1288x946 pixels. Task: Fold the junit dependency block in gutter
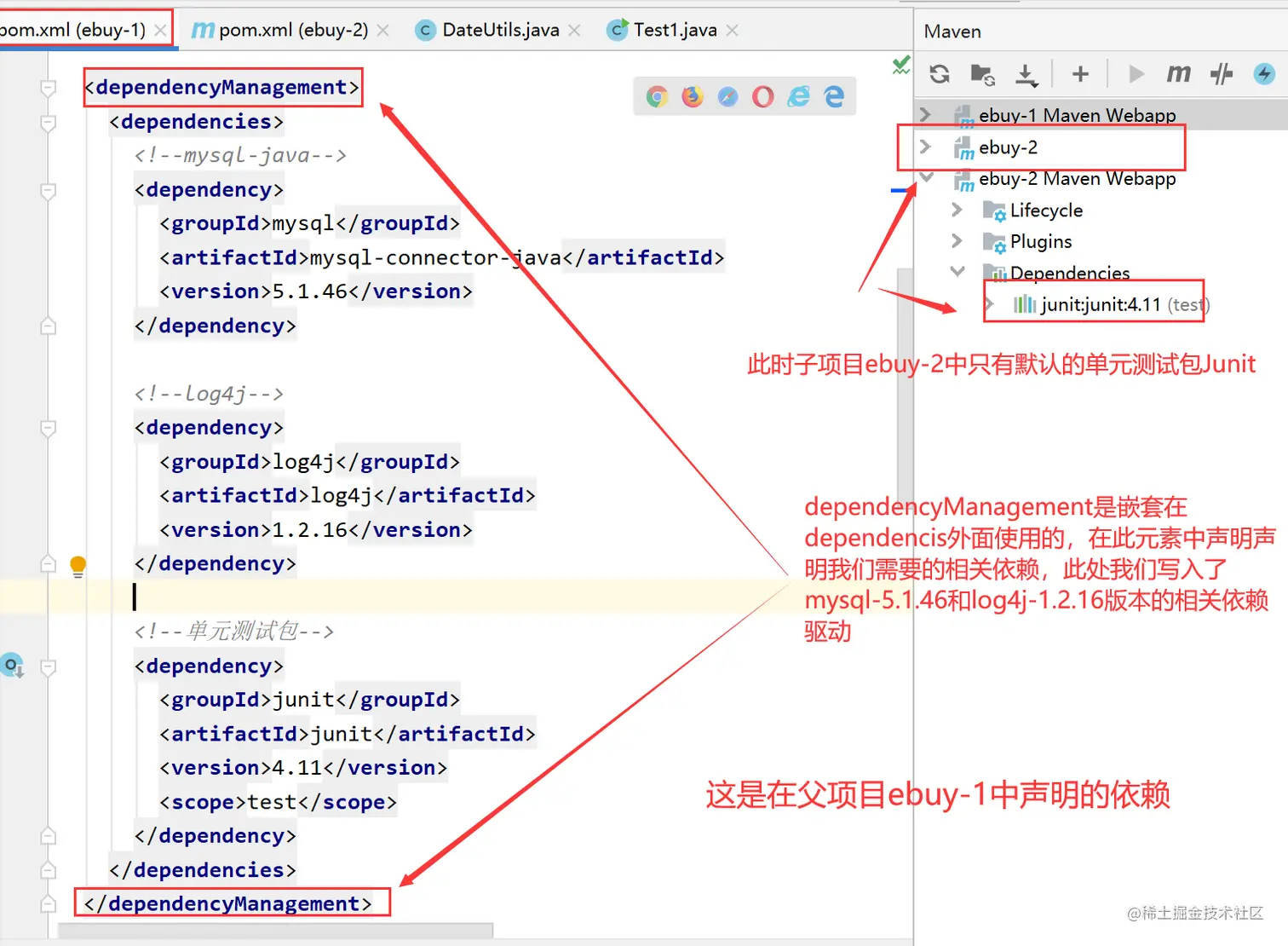[48, 666]
